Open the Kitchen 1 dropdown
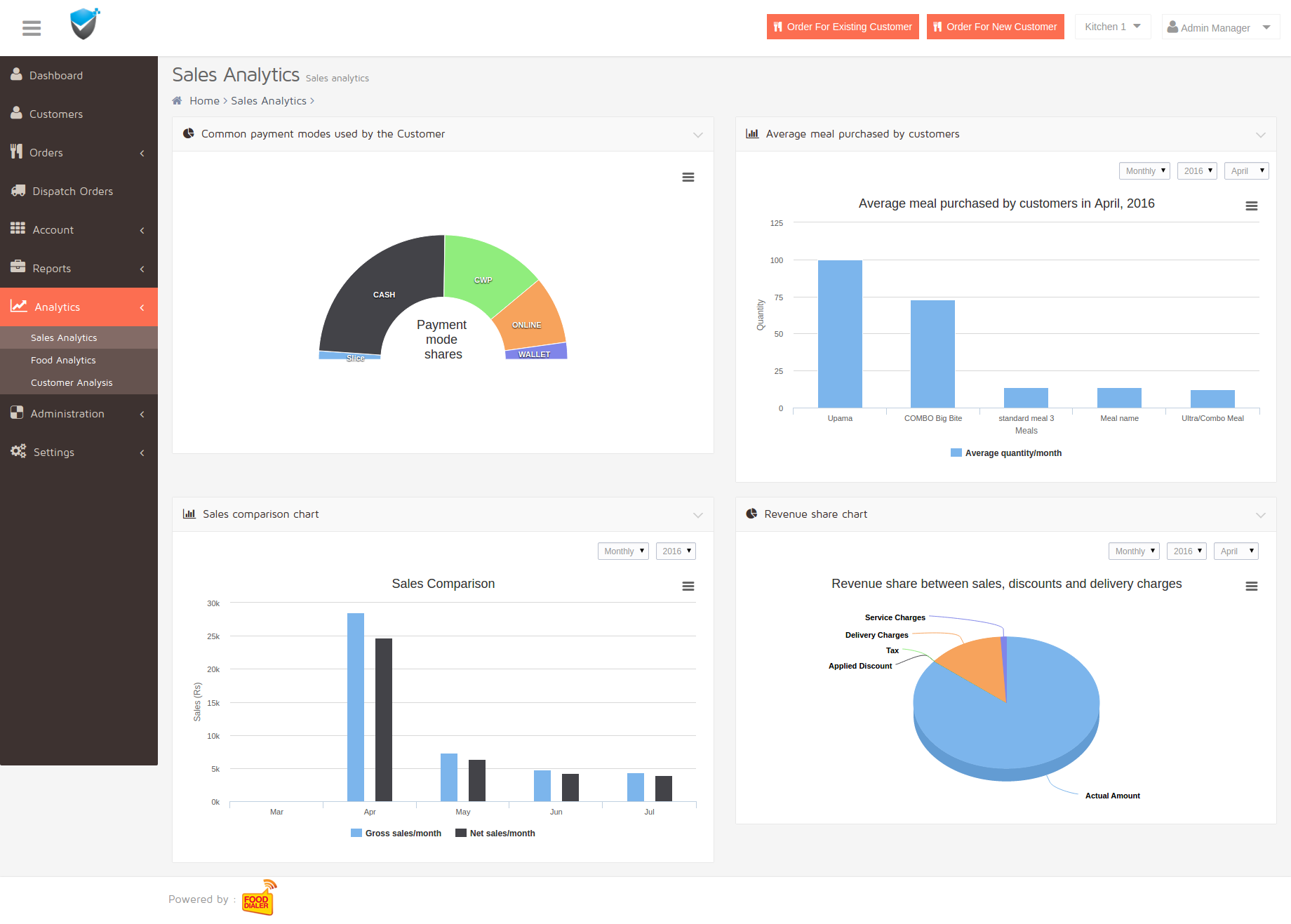This screenshot has width=1291, height=924. [x=1113, y=27]
